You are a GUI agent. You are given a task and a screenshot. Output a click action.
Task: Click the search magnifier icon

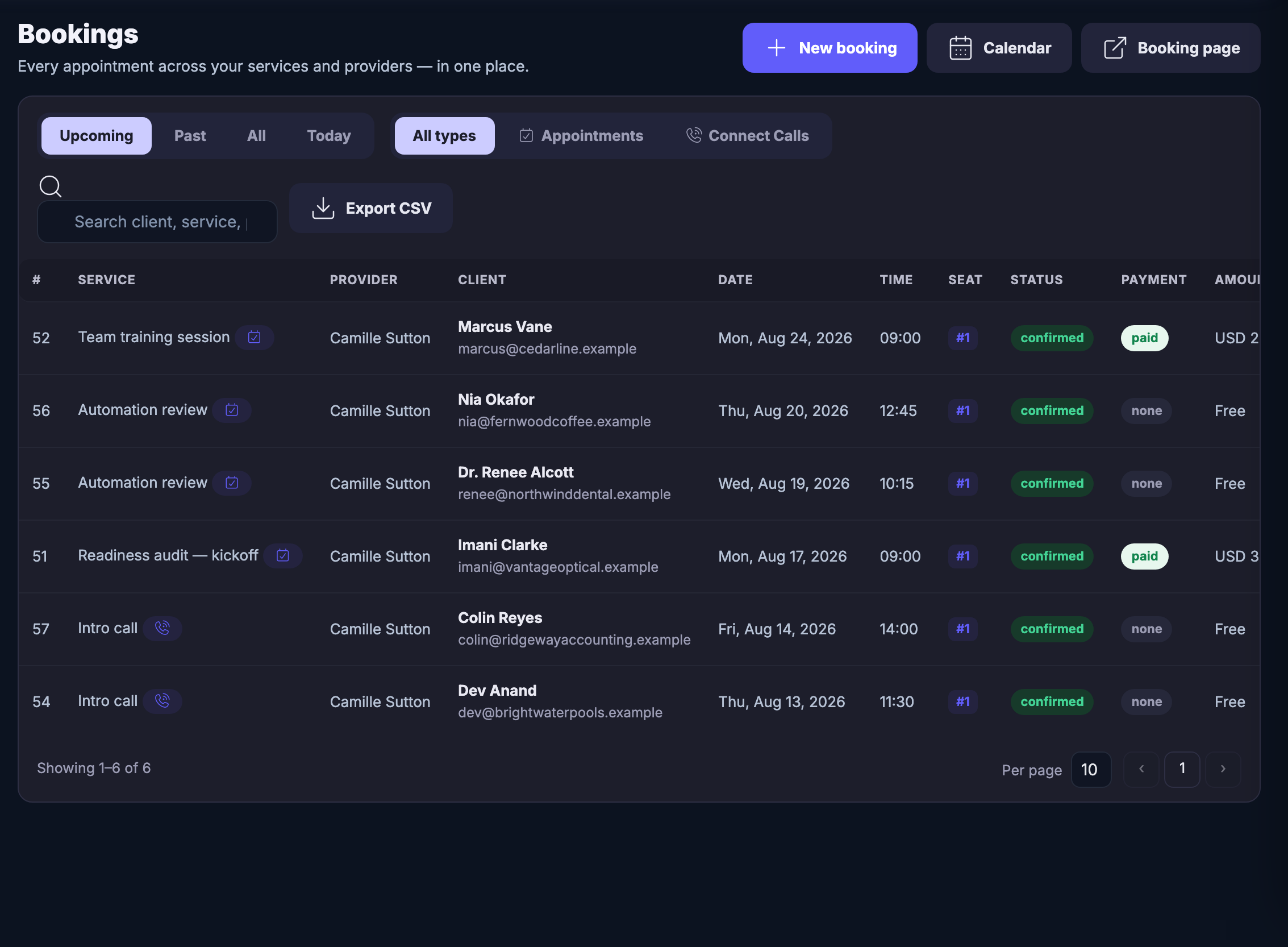[x=51, y=186]
